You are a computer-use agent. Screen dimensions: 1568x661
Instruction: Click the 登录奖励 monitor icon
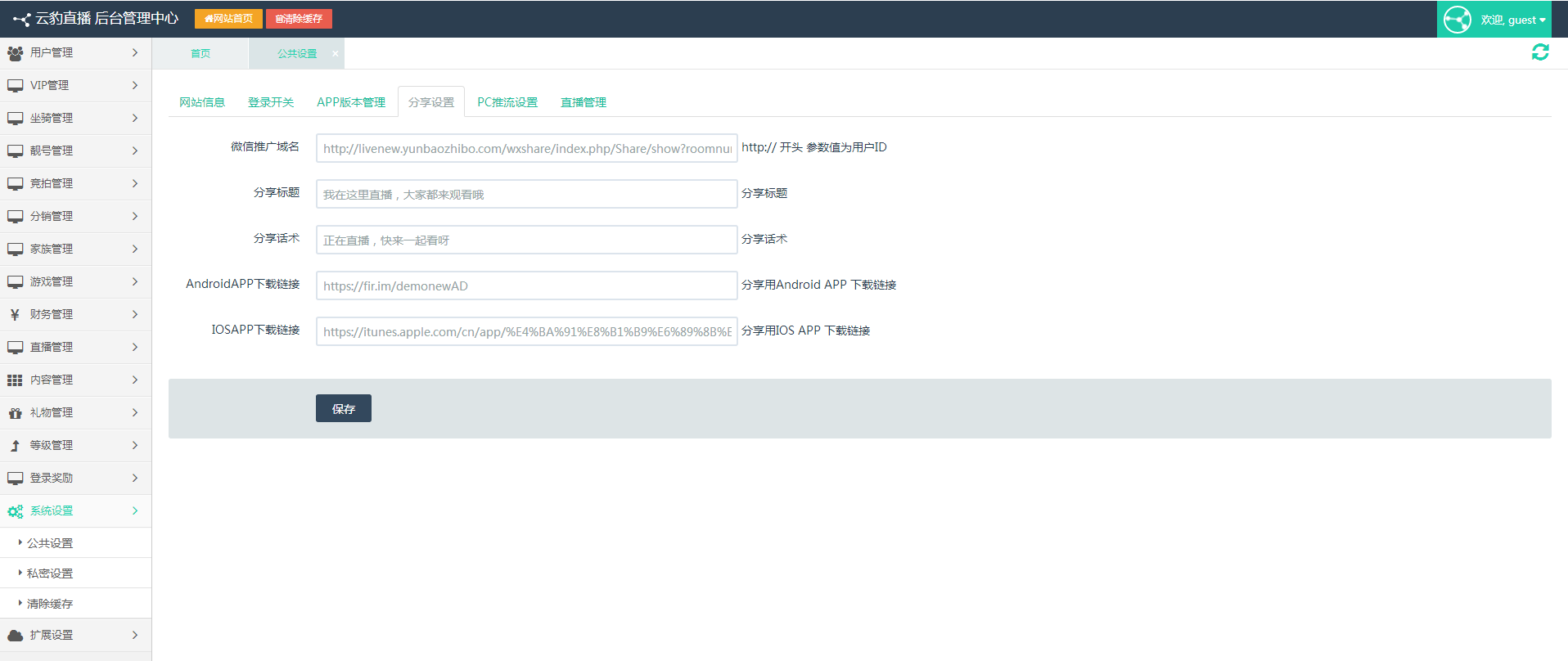pyautogui.click(x=15, y=479)
